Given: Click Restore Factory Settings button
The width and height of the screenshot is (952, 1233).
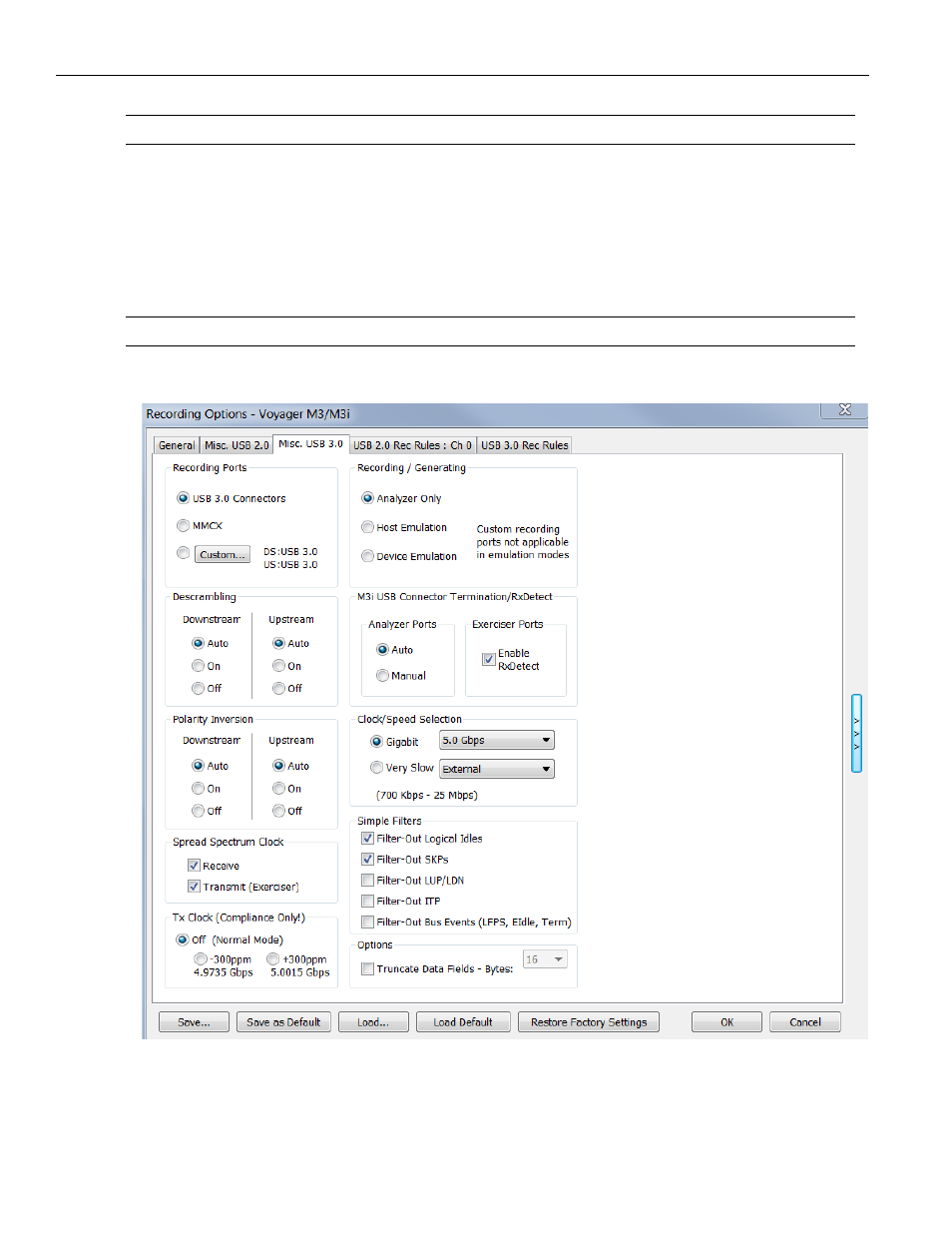Looking at the screenshot, I should point(589,1022).
